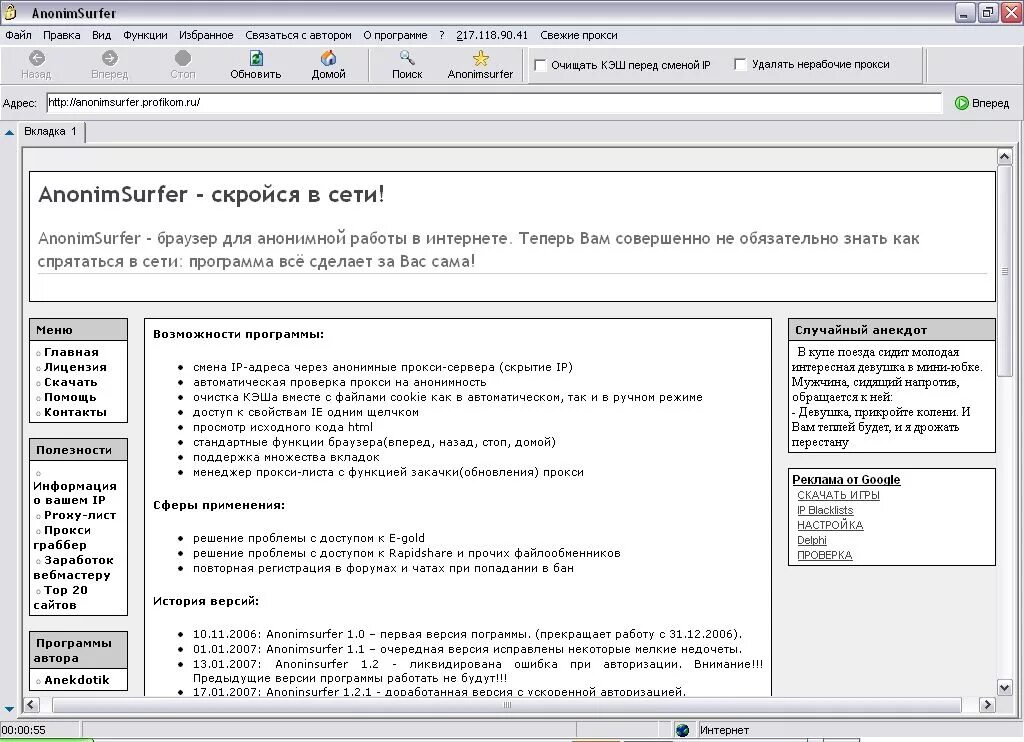
Task: Click the horizontal scrollbar thumb
Action: click(507, 705)
